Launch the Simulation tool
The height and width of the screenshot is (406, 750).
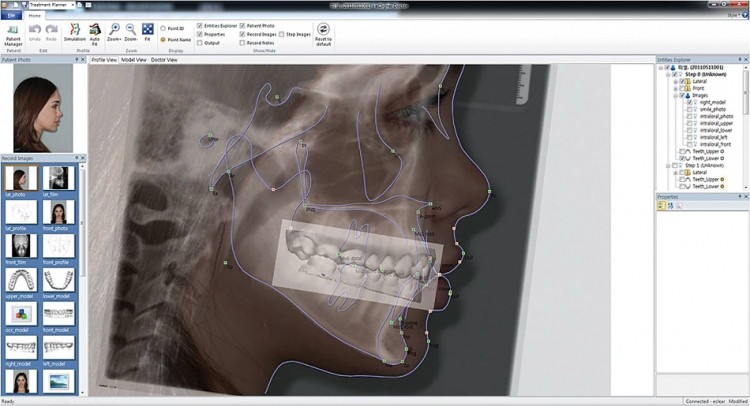tap(75, 33)
